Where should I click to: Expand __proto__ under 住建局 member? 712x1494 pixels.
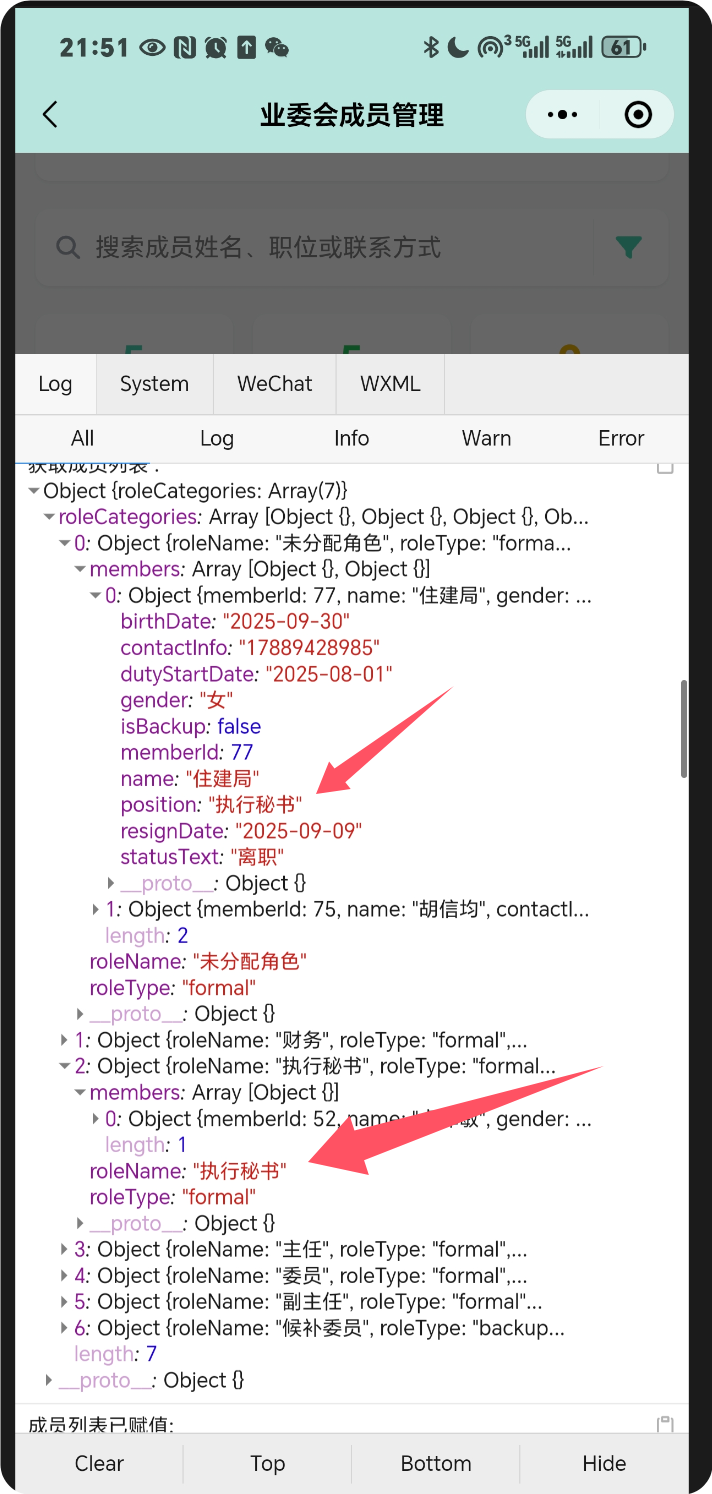coord(112,883)
